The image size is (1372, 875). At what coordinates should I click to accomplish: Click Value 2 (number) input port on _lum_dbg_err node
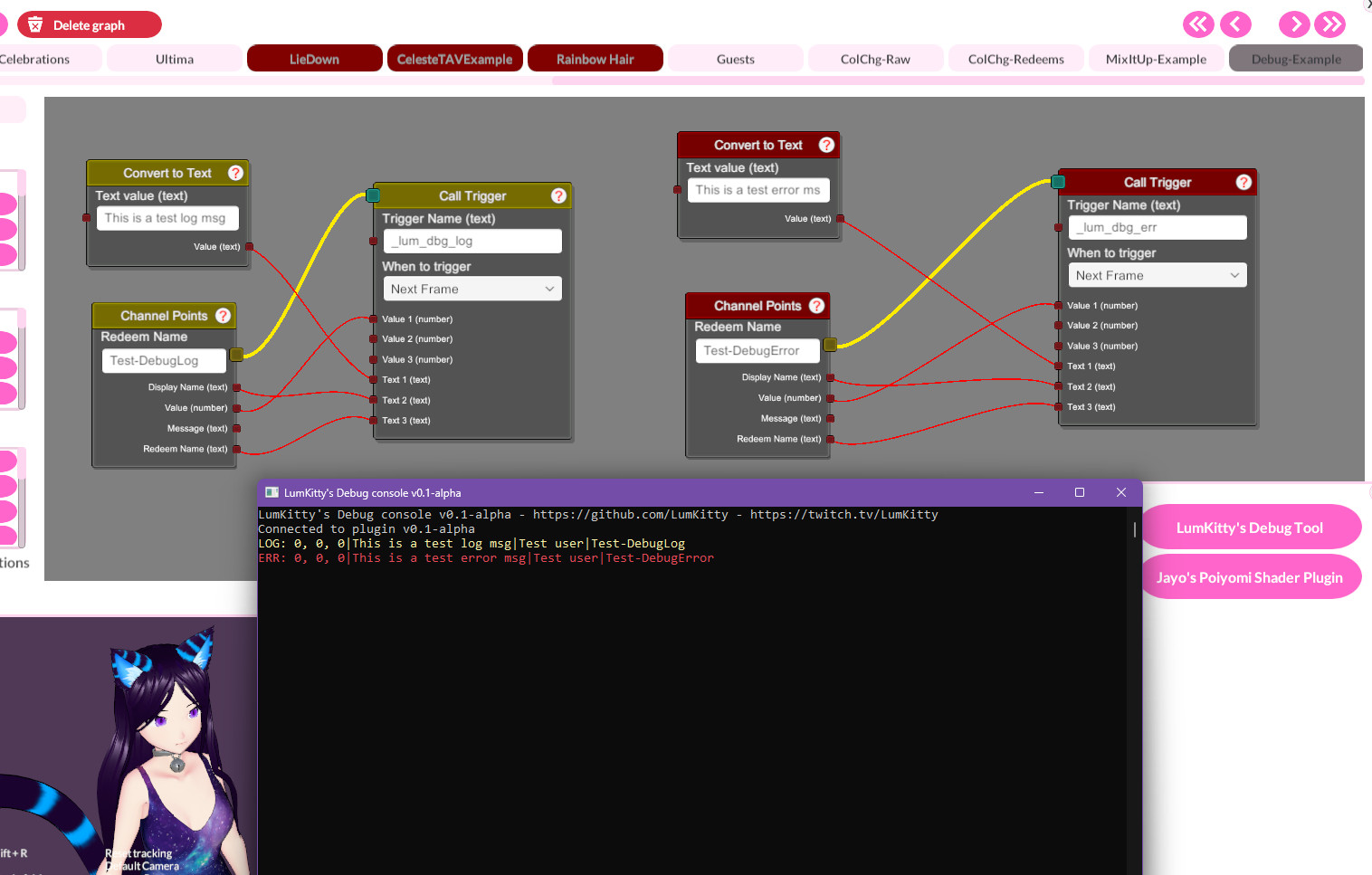point(1058,325)
